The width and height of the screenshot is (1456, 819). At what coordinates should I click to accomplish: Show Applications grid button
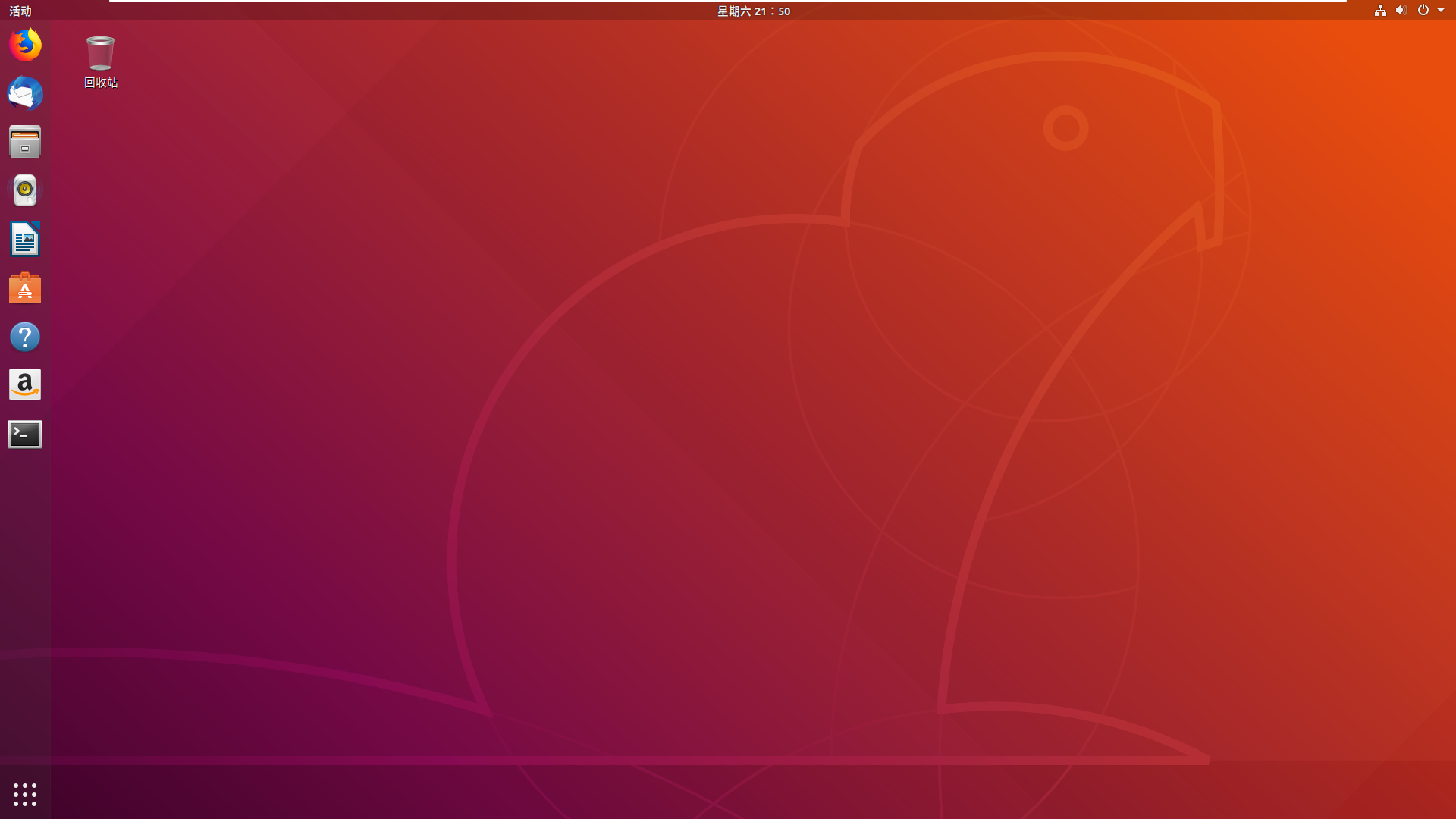click(x=25, y=794)
